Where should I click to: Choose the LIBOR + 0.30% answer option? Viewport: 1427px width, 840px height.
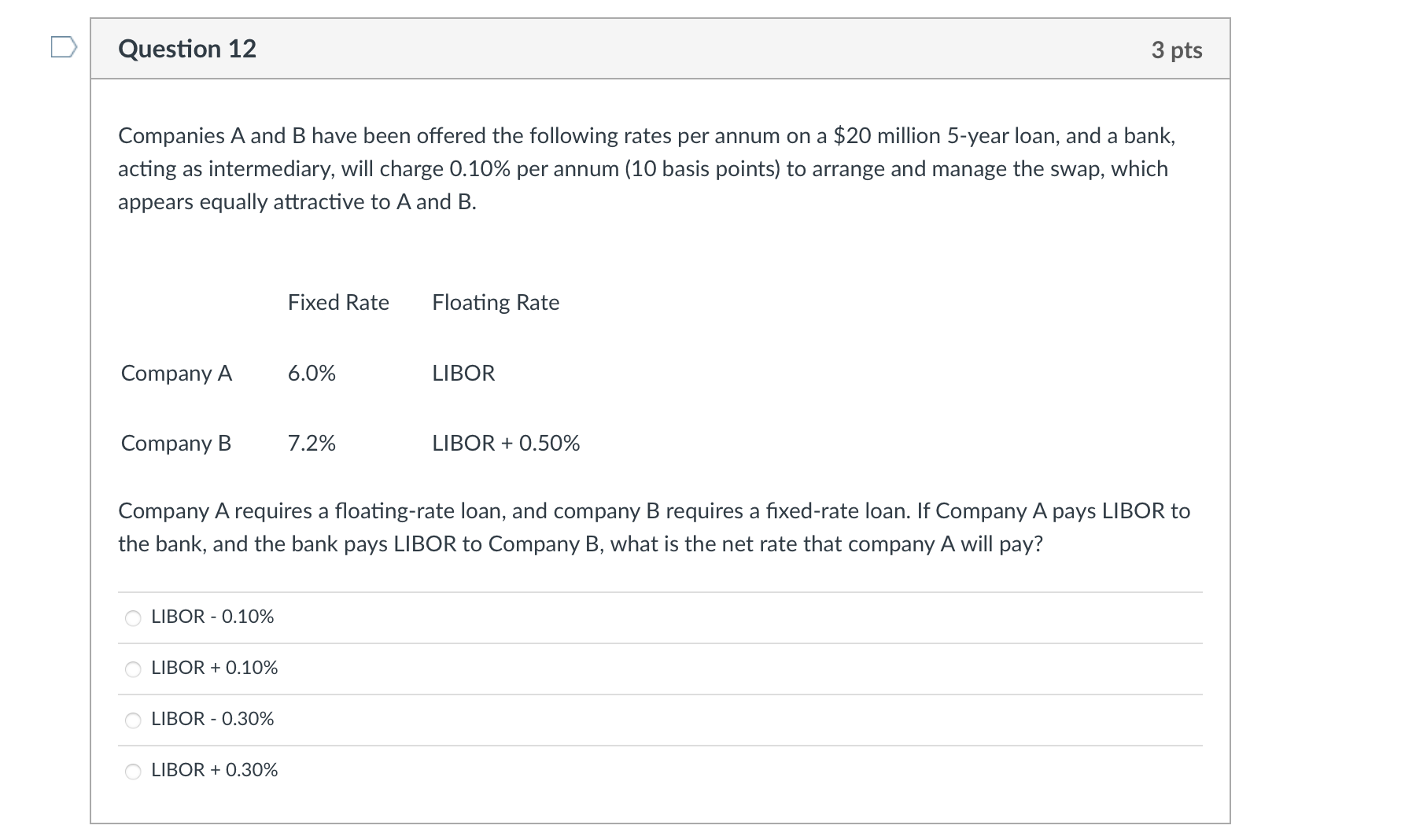[132, 772]
